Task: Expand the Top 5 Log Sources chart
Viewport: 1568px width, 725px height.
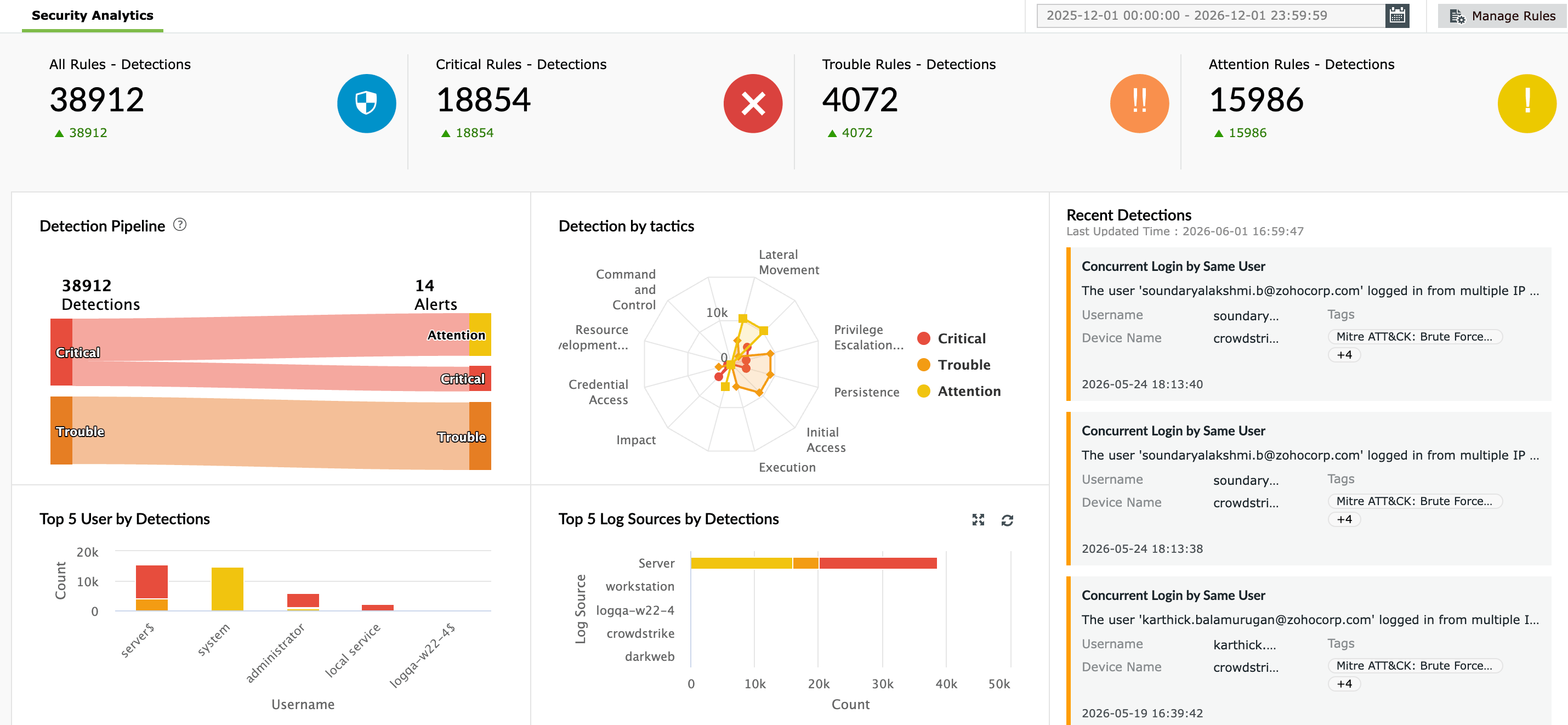Action: click(978, 519)
